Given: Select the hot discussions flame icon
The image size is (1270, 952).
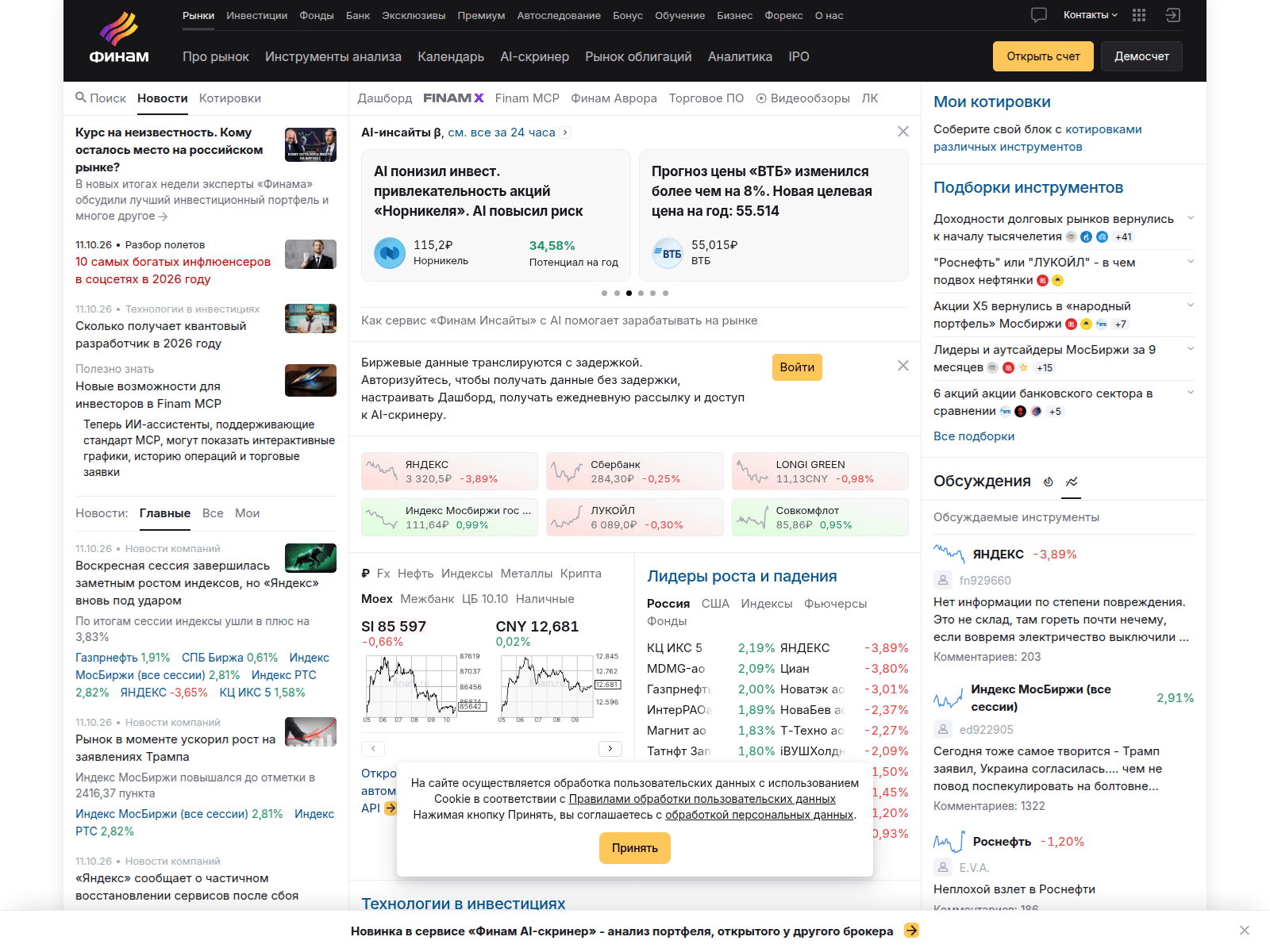Looking at the screenshot, I should click(x=1049, y=482).
